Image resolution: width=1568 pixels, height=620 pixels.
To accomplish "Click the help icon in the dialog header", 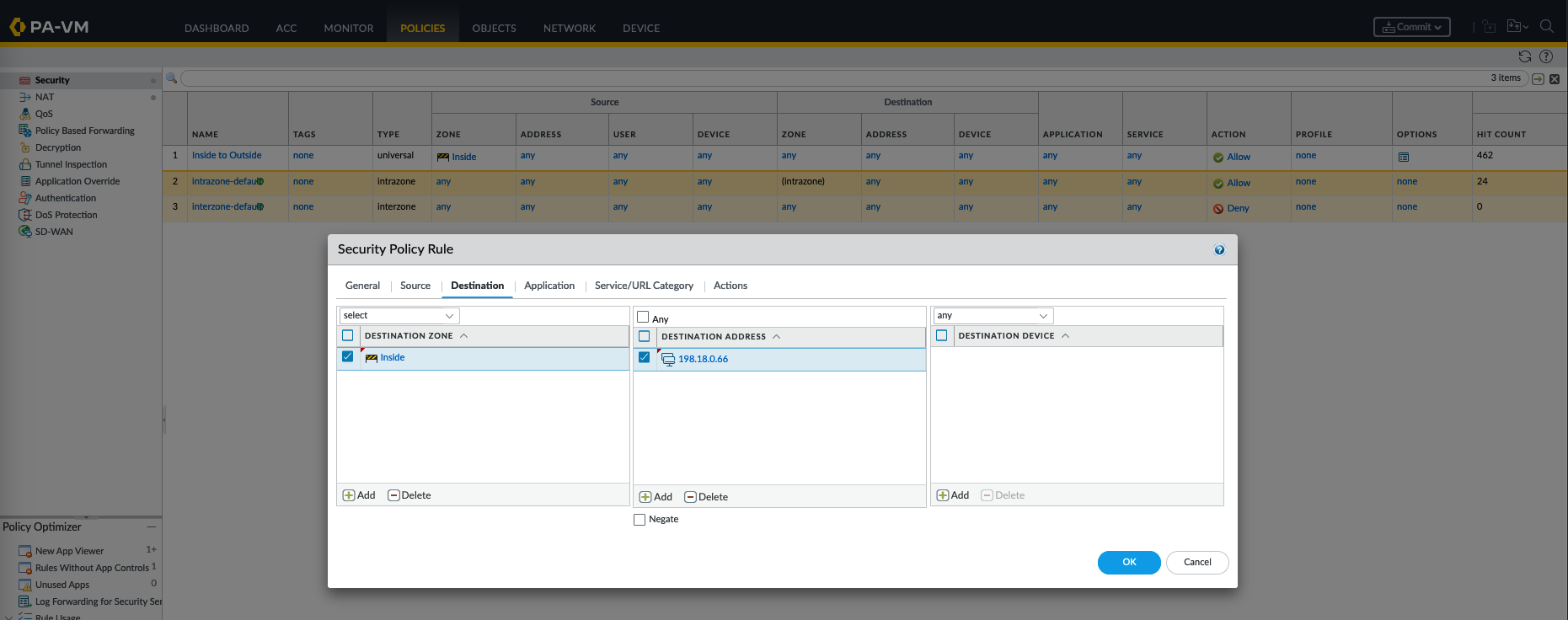I will 1218,250.
